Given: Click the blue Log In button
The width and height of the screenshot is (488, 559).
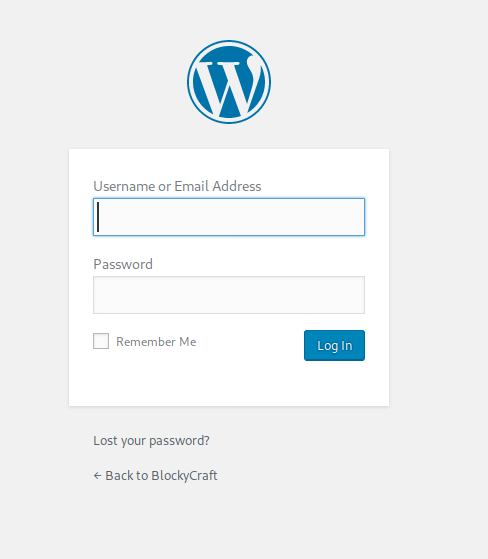Looking at the screenshot, I should coord(334,345).
